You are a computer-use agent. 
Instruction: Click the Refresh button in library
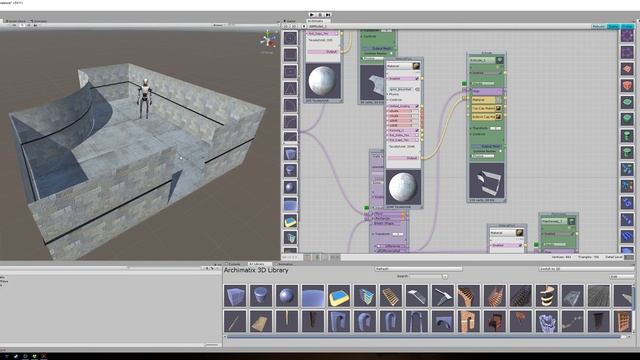coord(418,269)
